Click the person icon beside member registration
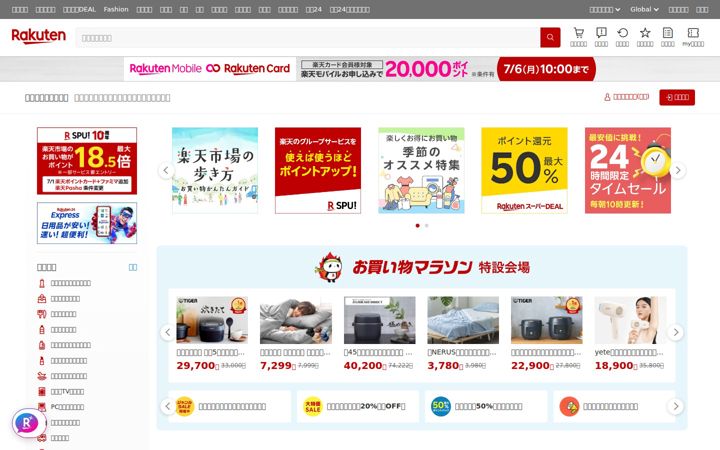720x450 pixels. pos(607,97)
